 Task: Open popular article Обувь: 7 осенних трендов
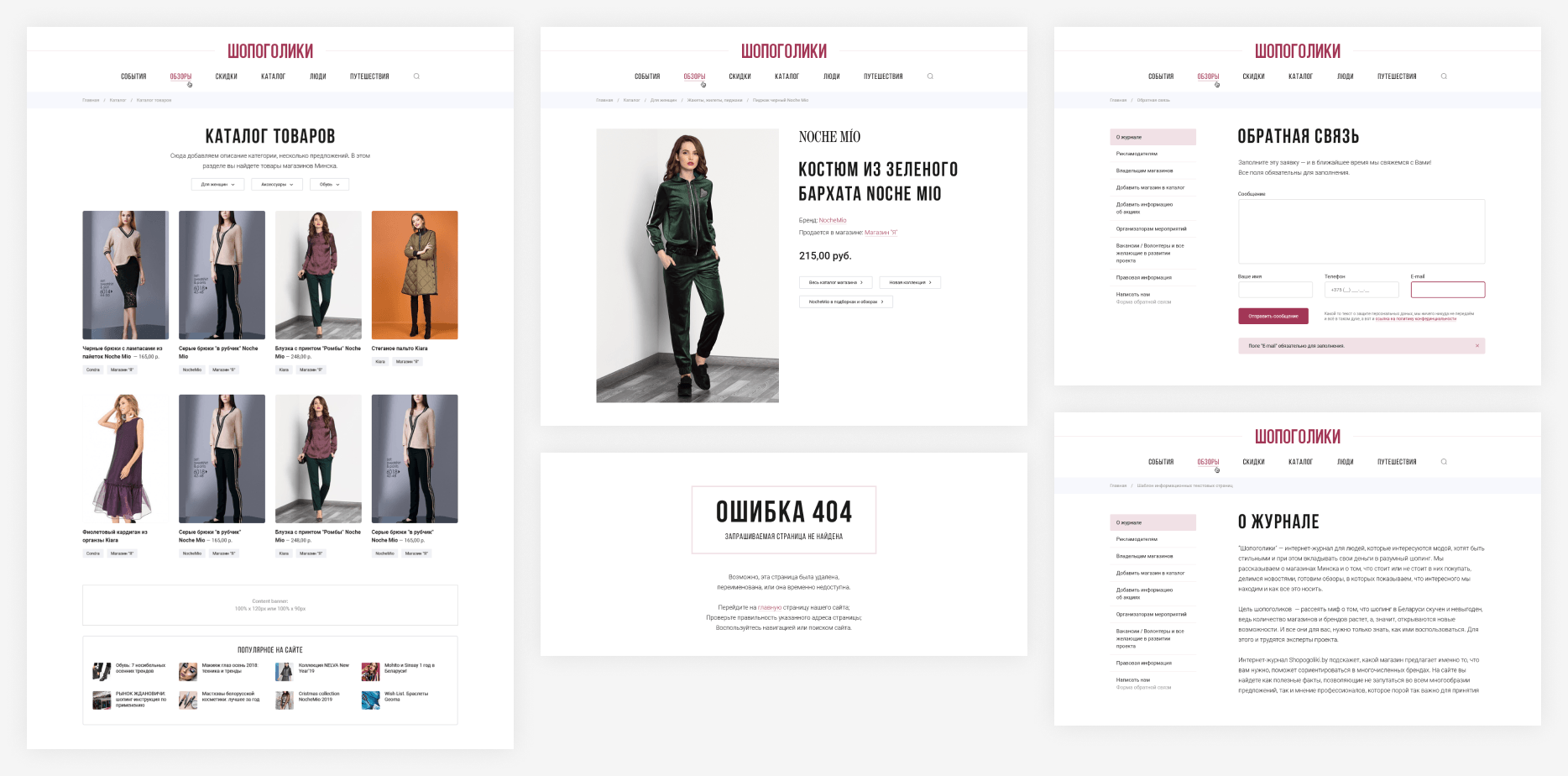tap(131, 670)
